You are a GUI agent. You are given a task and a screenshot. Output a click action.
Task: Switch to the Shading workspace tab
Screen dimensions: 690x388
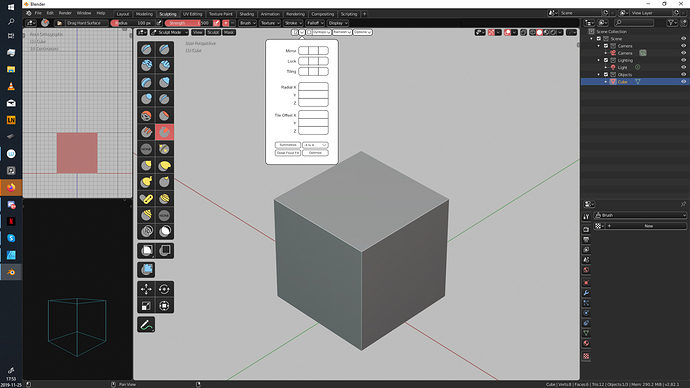(x=246, y=14)
